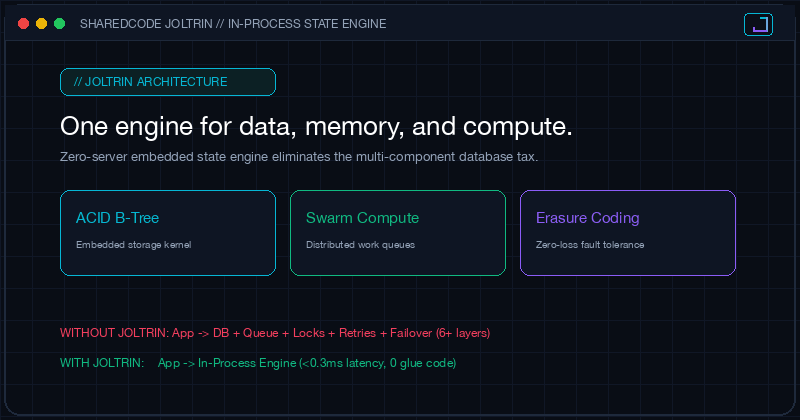This screenshot has height=420, width=800.
Task: Click 'Embedded storage kernel' description text
Action: point(134,245)
